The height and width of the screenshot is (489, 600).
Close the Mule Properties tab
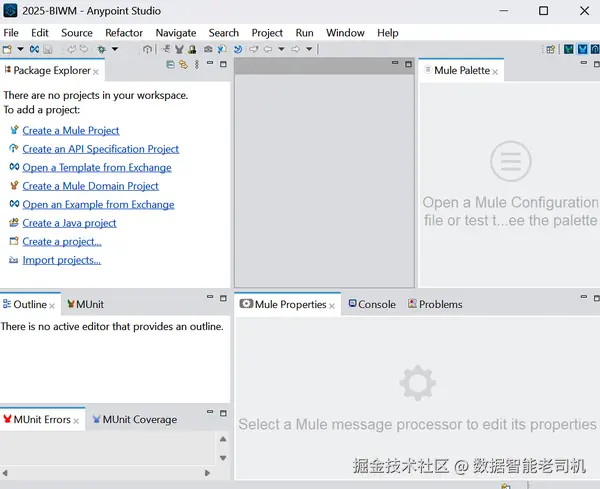(332, 306)
